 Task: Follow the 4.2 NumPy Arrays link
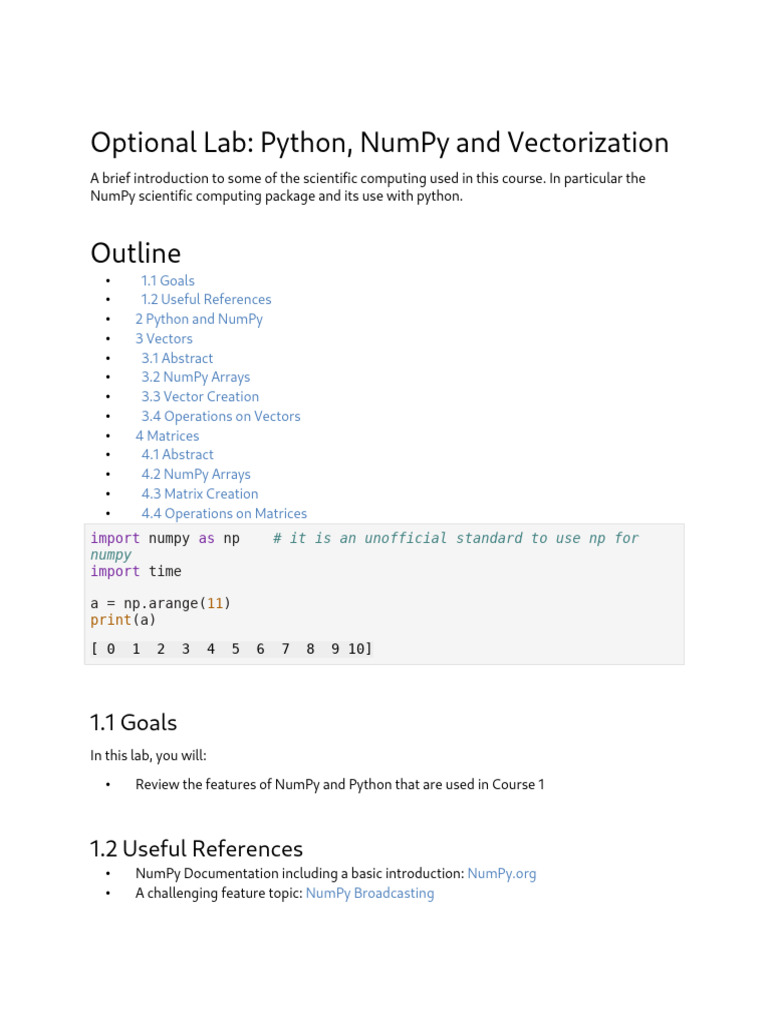(x=195, y=475)
